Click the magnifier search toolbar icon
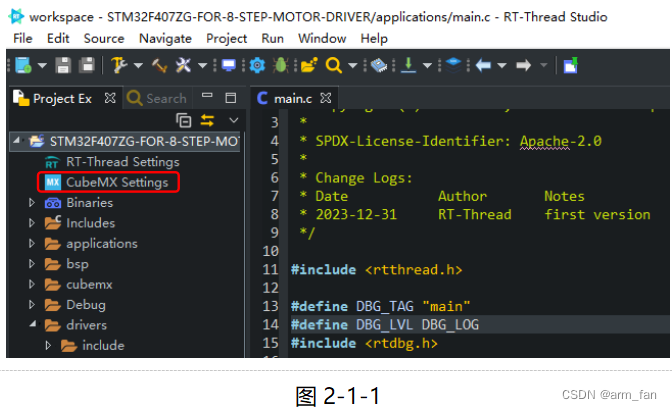 coord(333,65)
